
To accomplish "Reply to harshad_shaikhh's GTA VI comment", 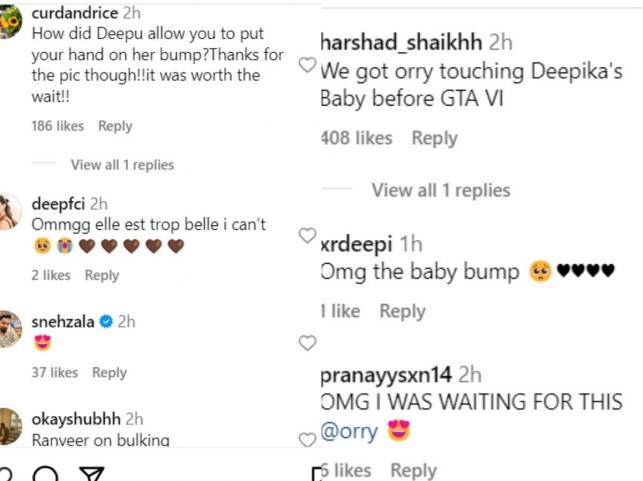I will click(434, 138).
